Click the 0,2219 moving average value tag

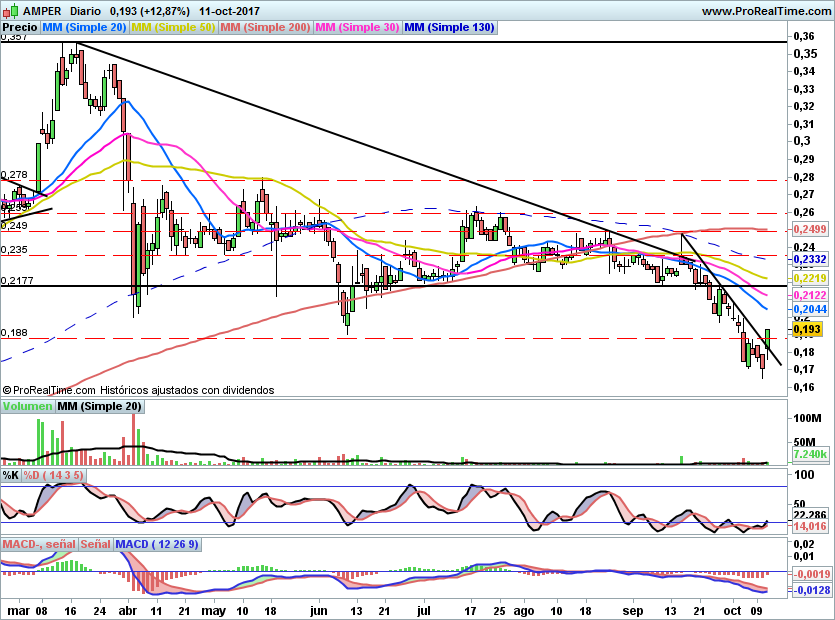(810, 278)
